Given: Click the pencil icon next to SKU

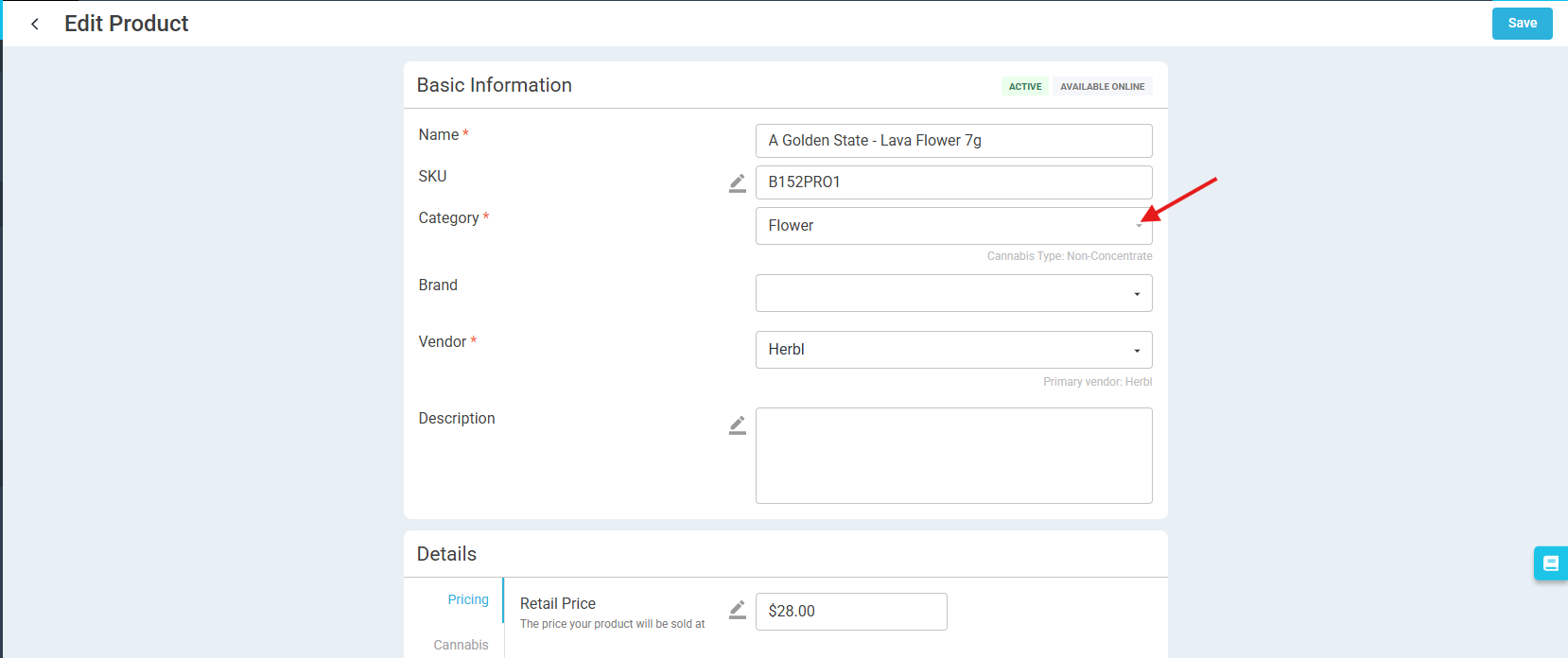Looking at the screenshot, I should coord(738,183).
